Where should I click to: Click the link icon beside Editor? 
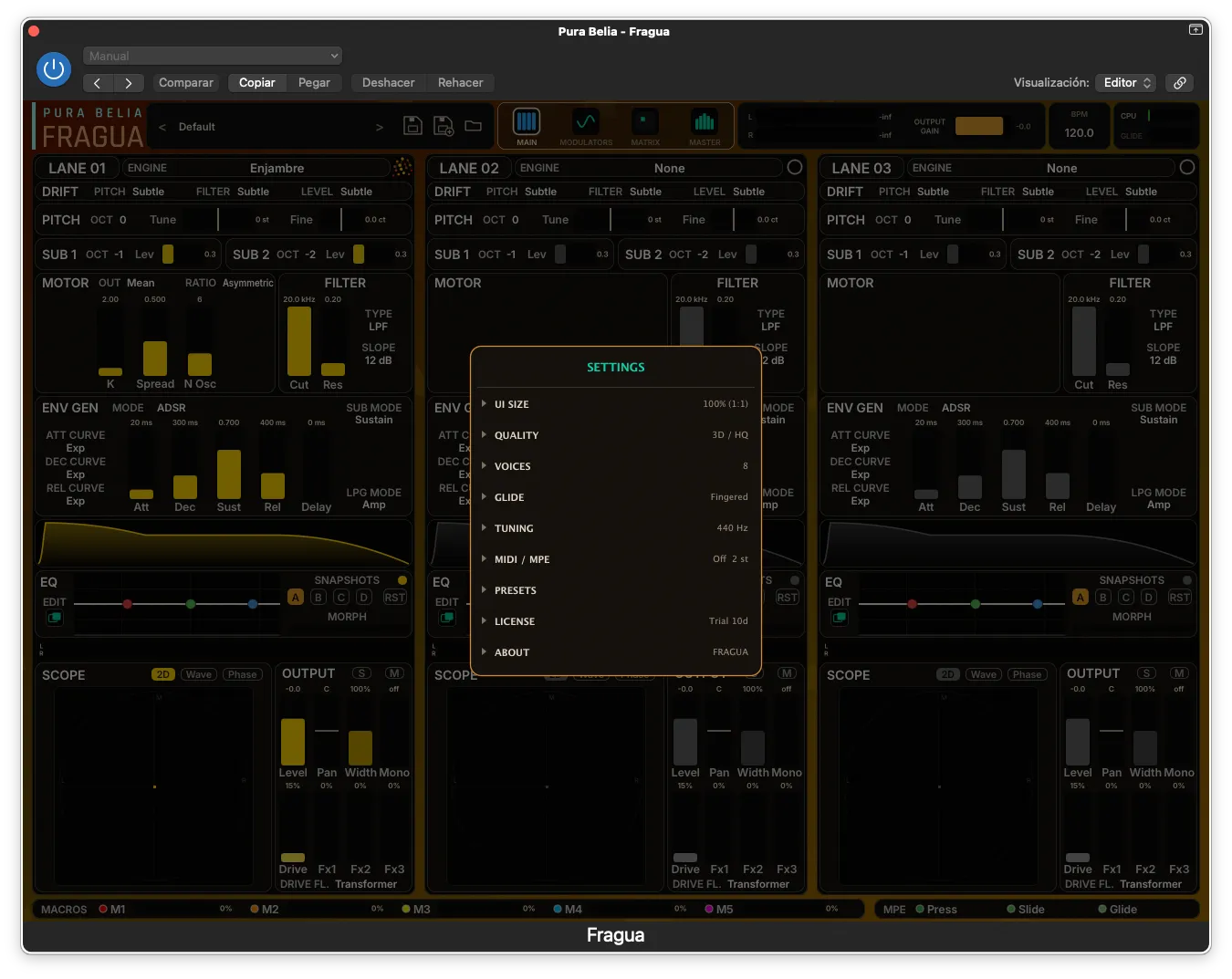pyautogui.click(x=1179, y=82)
